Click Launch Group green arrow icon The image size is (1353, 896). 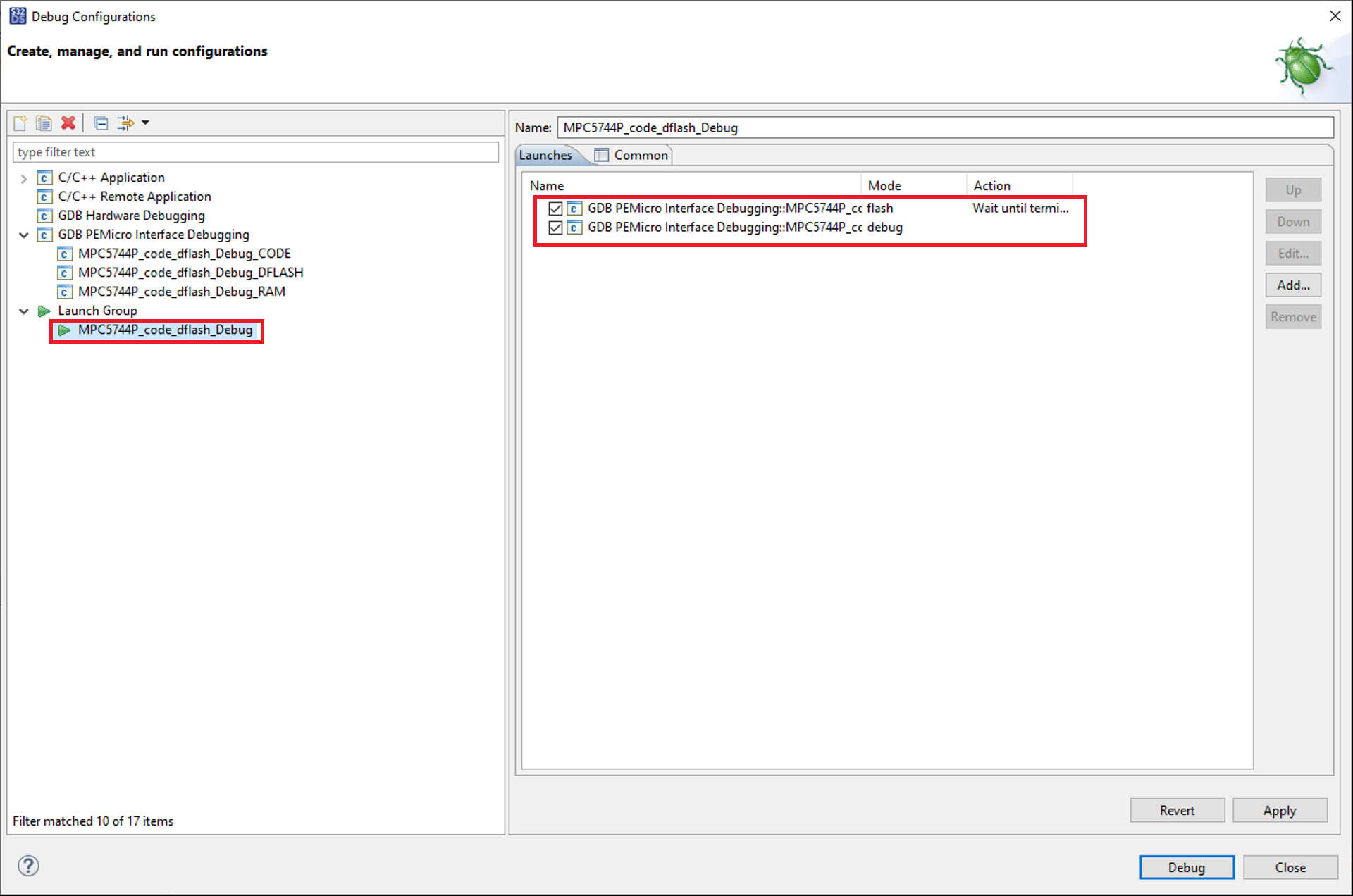pyautogui.click(x=44, y=311)
